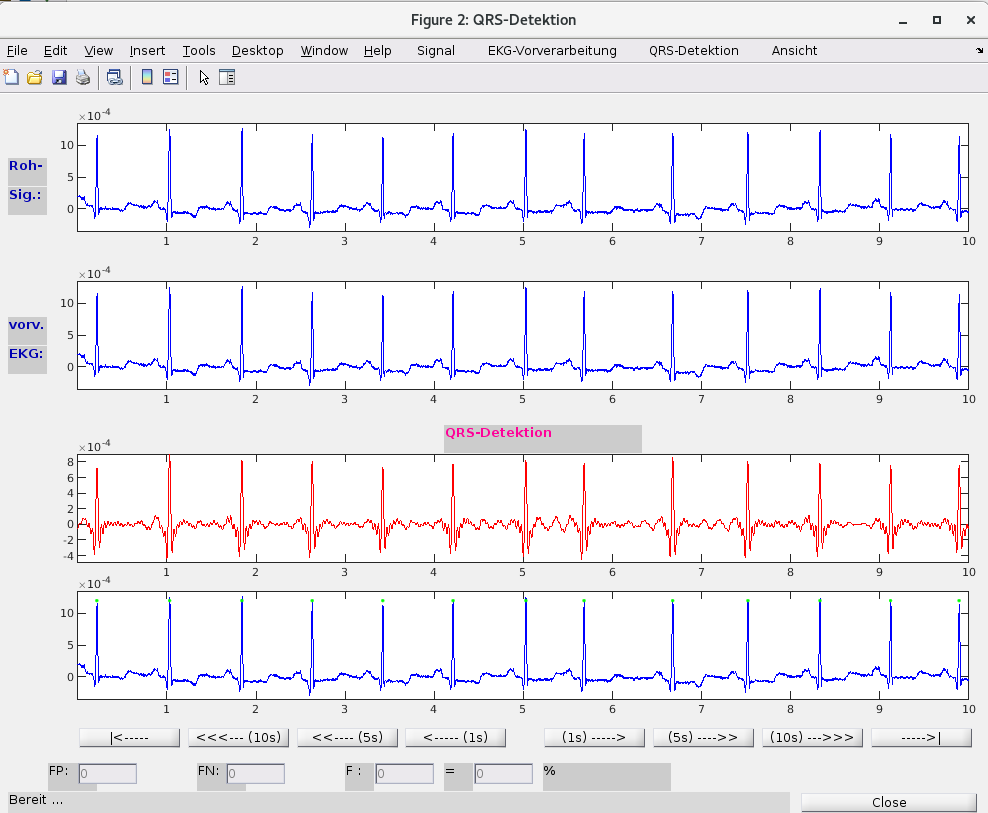
Task: Insert a colorbar via the toolbar icon
Action: 147,77
